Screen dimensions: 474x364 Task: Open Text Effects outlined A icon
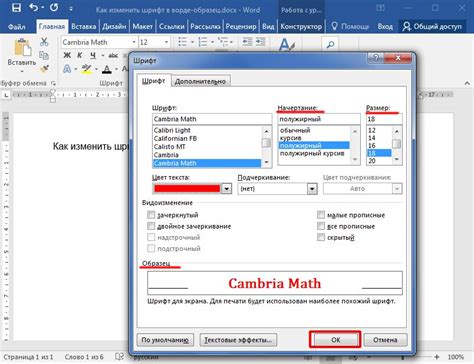67,69
